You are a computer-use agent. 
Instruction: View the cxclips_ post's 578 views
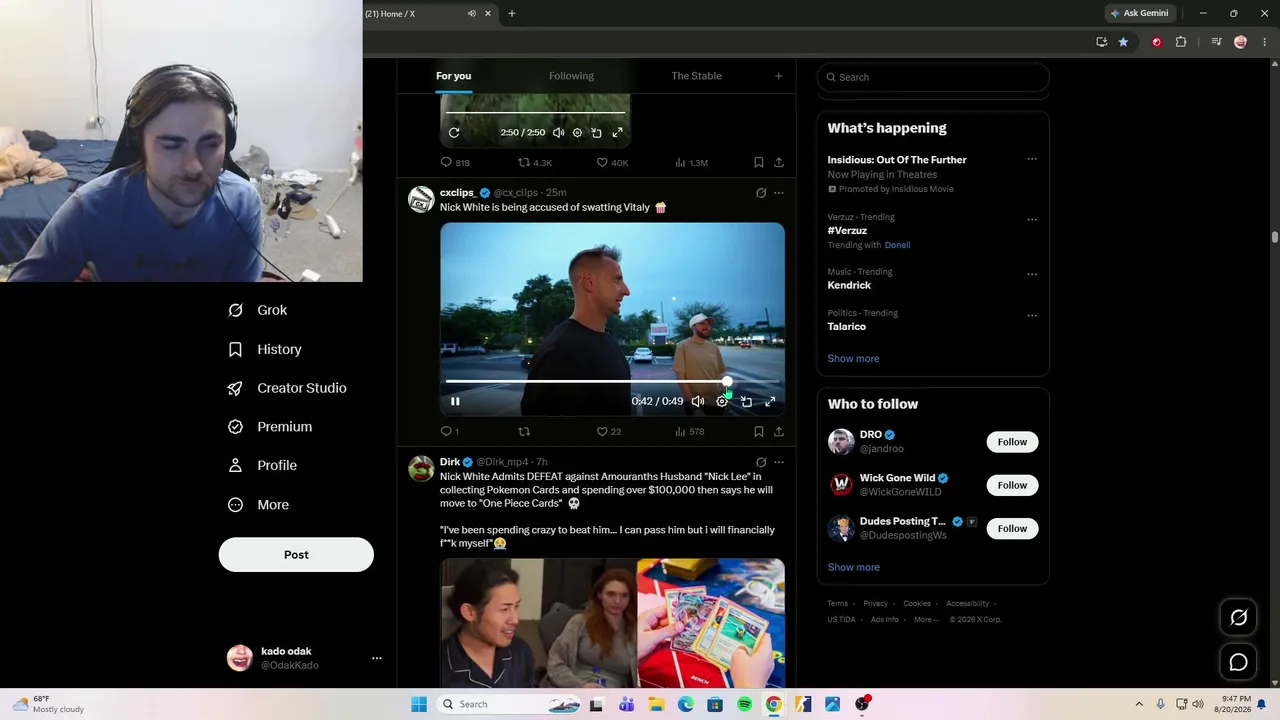click(690, 432)
